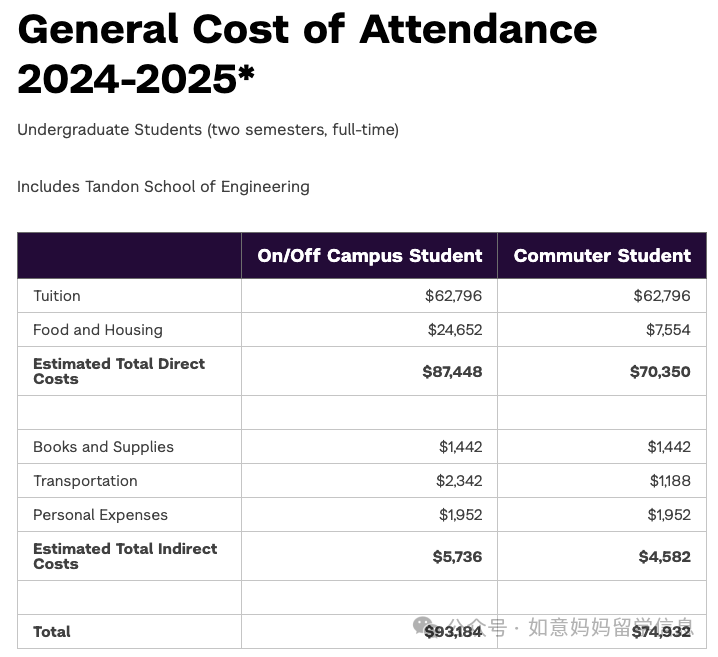Viewport: 718px width, 657px height.
Task: Select the $87,448 direct costs total
Action: point(452,371)
